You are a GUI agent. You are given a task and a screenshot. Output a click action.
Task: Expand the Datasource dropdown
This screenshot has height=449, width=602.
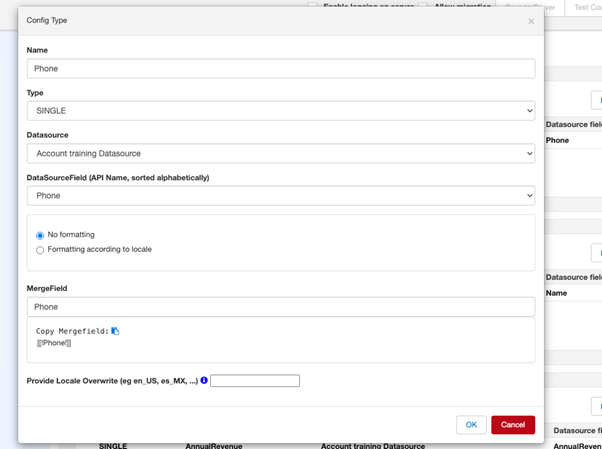coord(280,154)
